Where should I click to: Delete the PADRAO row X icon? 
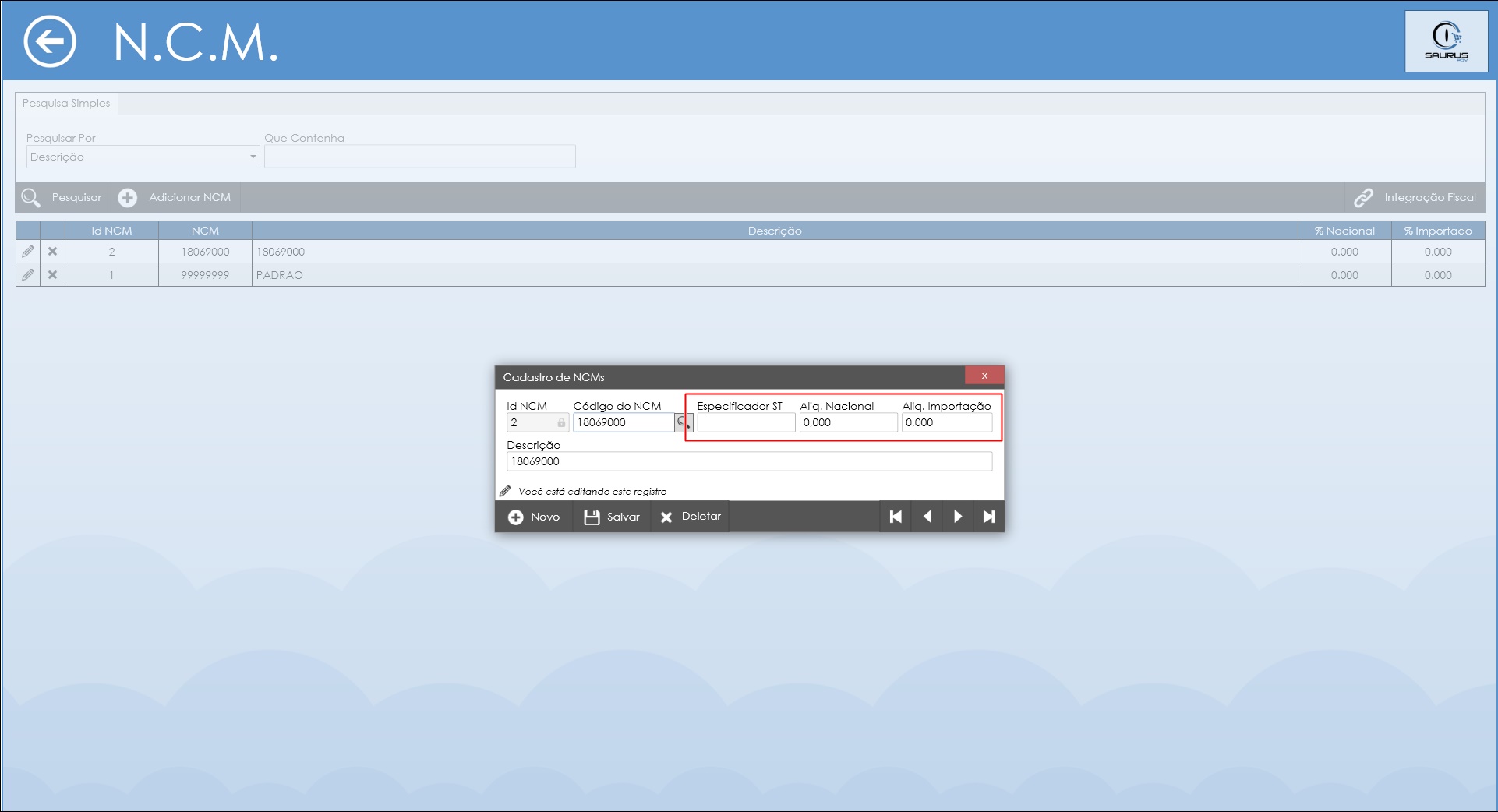coord(52,275)
